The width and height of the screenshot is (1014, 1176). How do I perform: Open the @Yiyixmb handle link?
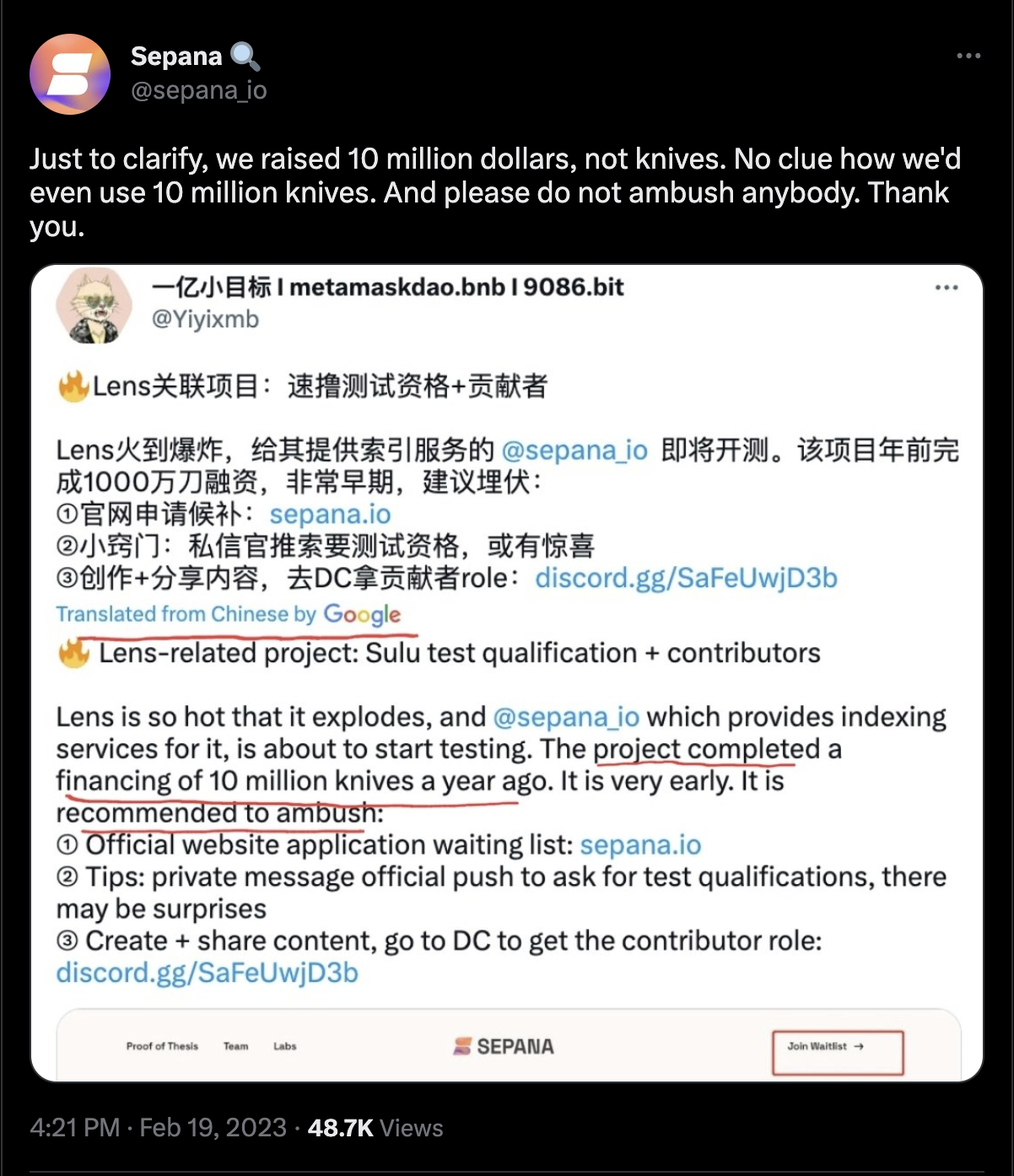(x=205, y=320)
